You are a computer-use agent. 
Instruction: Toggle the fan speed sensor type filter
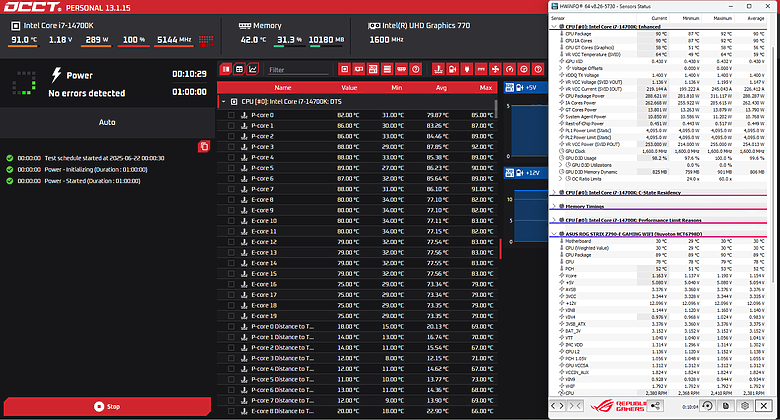(495, 69)
